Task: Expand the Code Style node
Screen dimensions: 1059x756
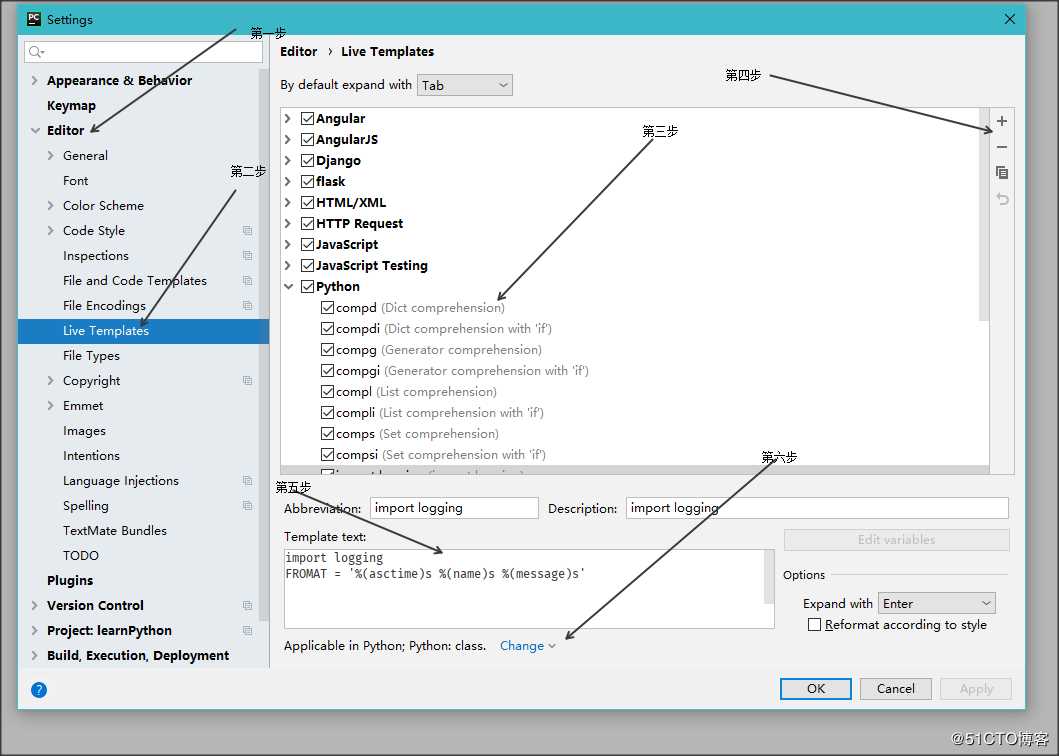Action: (51, 230)
